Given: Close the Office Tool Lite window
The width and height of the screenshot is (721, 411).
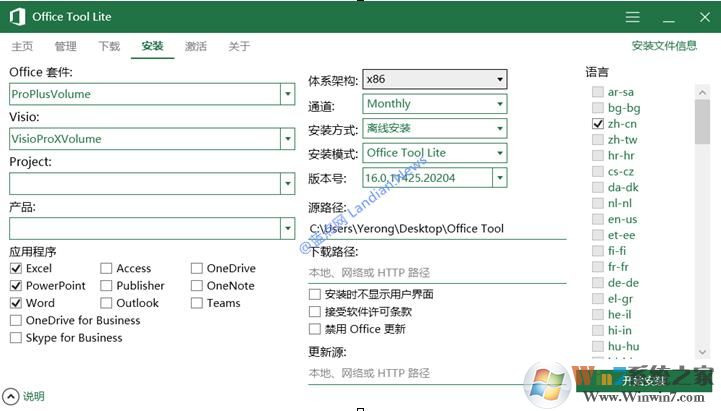Looking at the screenshot, I should click(x=702, y=17).
